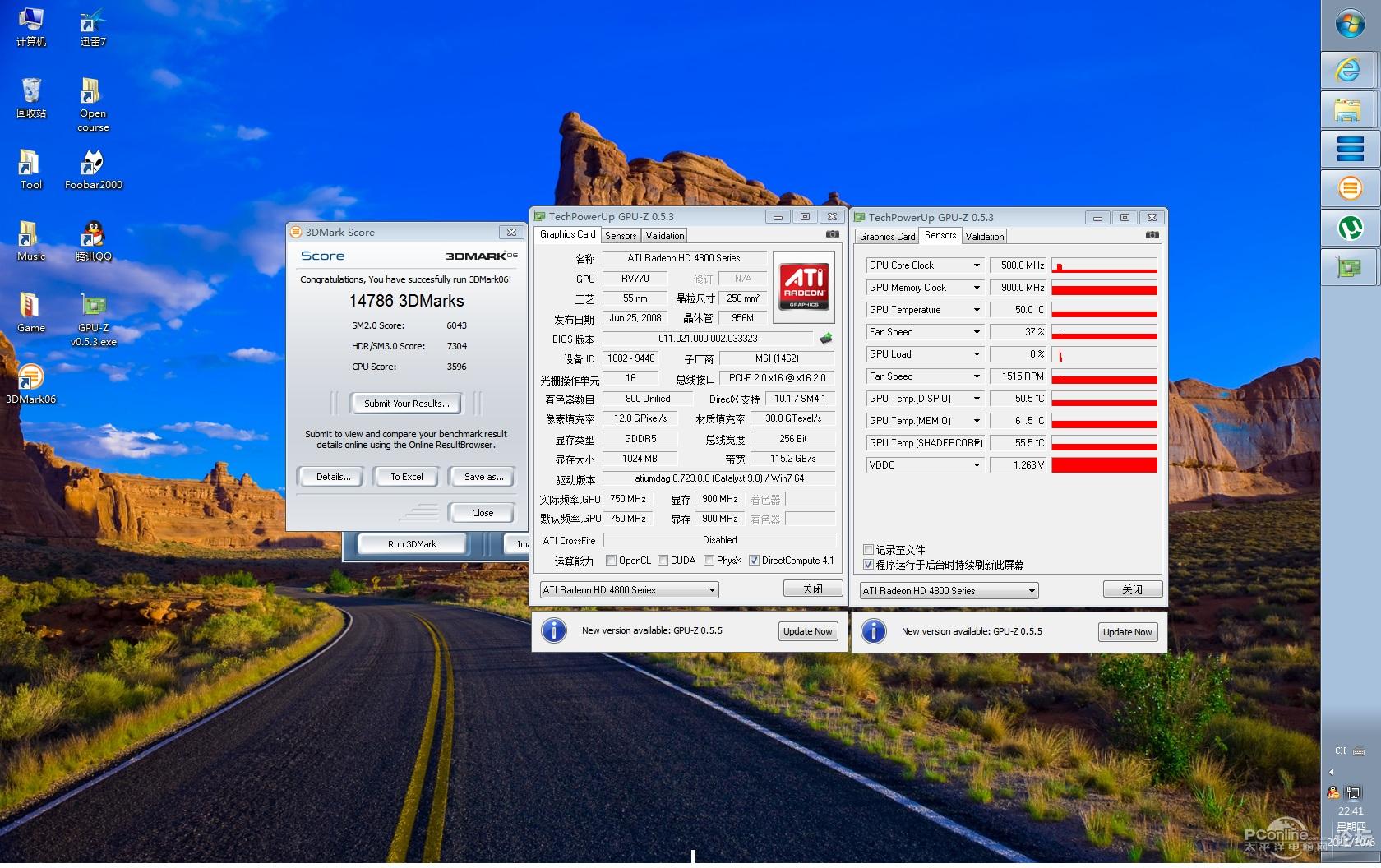Switch to Validation tab in right GPU-Z window

coord(985,237)
